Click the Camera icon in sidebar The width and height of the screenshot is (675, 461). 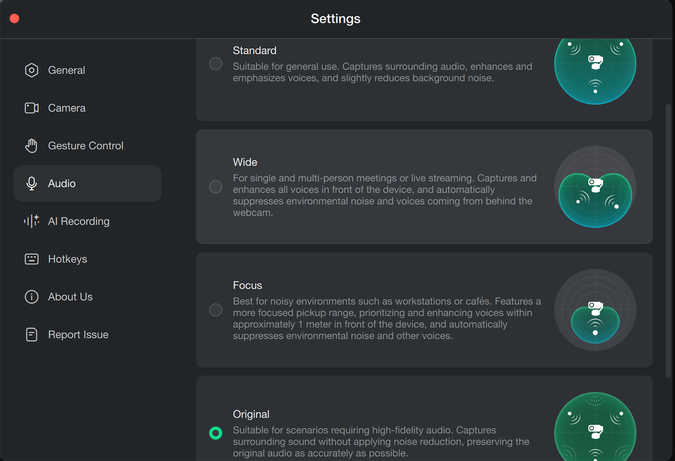click(31, 108)
